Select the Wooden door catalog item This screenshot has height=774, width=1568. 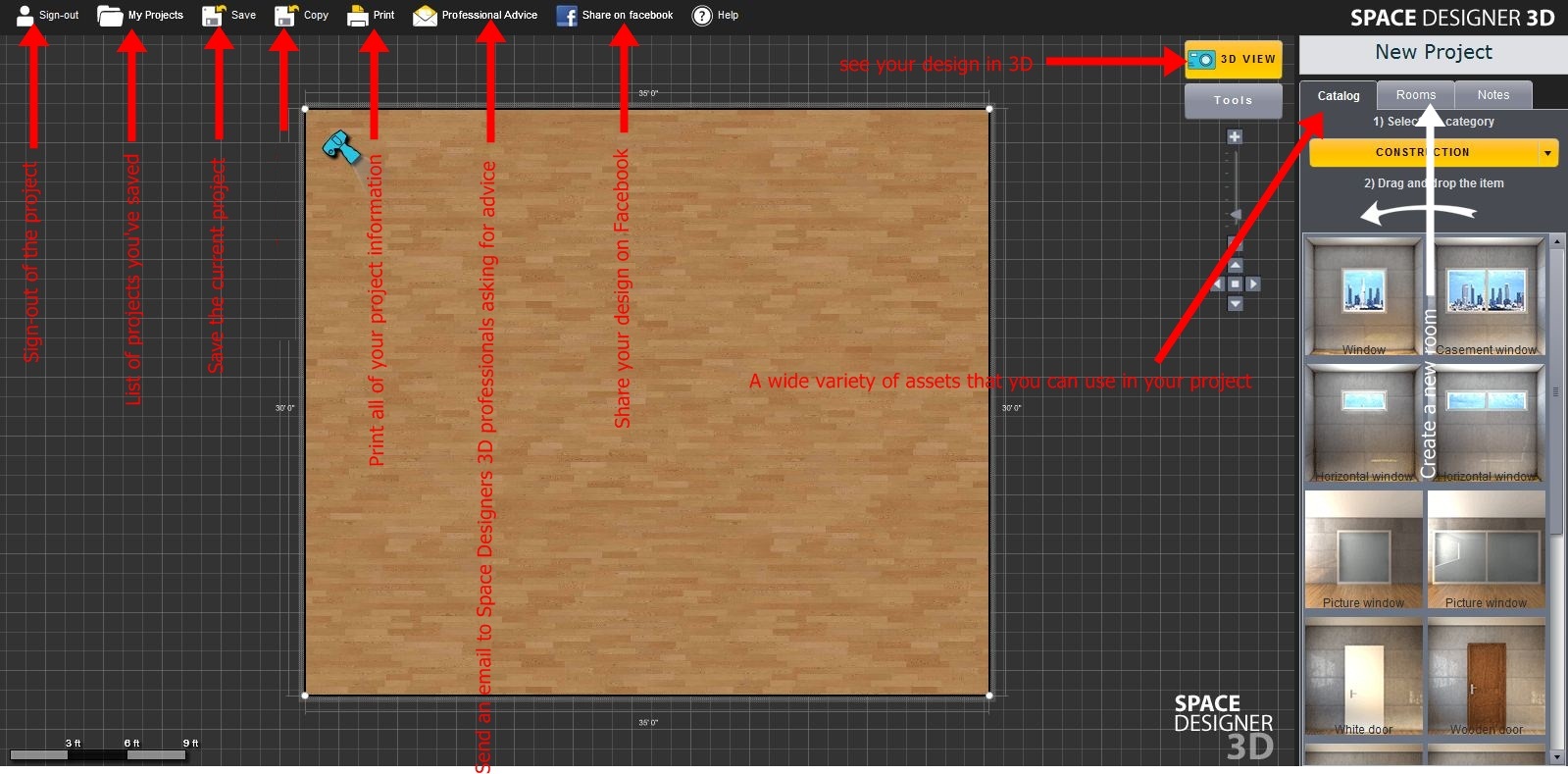pos(1487,676)
